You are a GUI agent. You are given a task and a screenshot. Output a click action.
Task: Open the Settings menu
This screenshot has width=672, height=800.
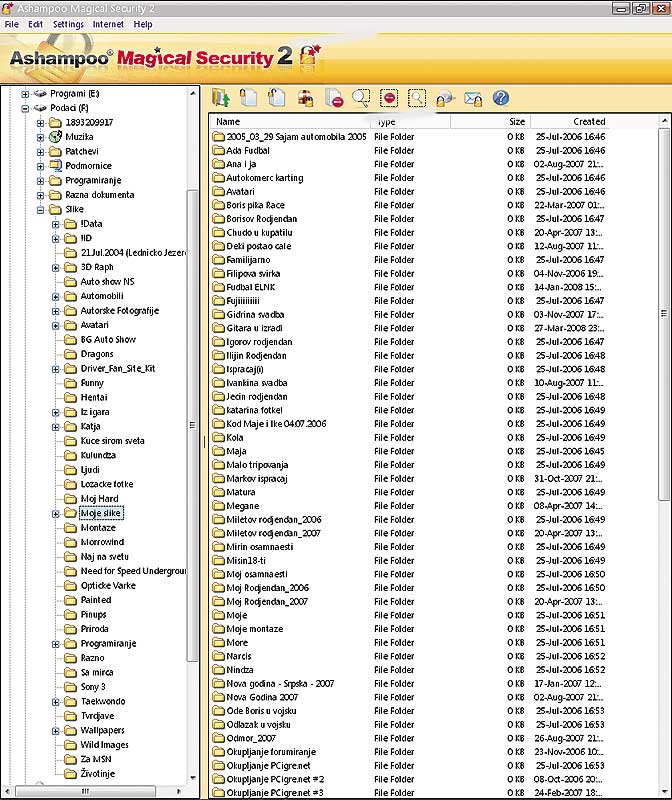point(68,24)
